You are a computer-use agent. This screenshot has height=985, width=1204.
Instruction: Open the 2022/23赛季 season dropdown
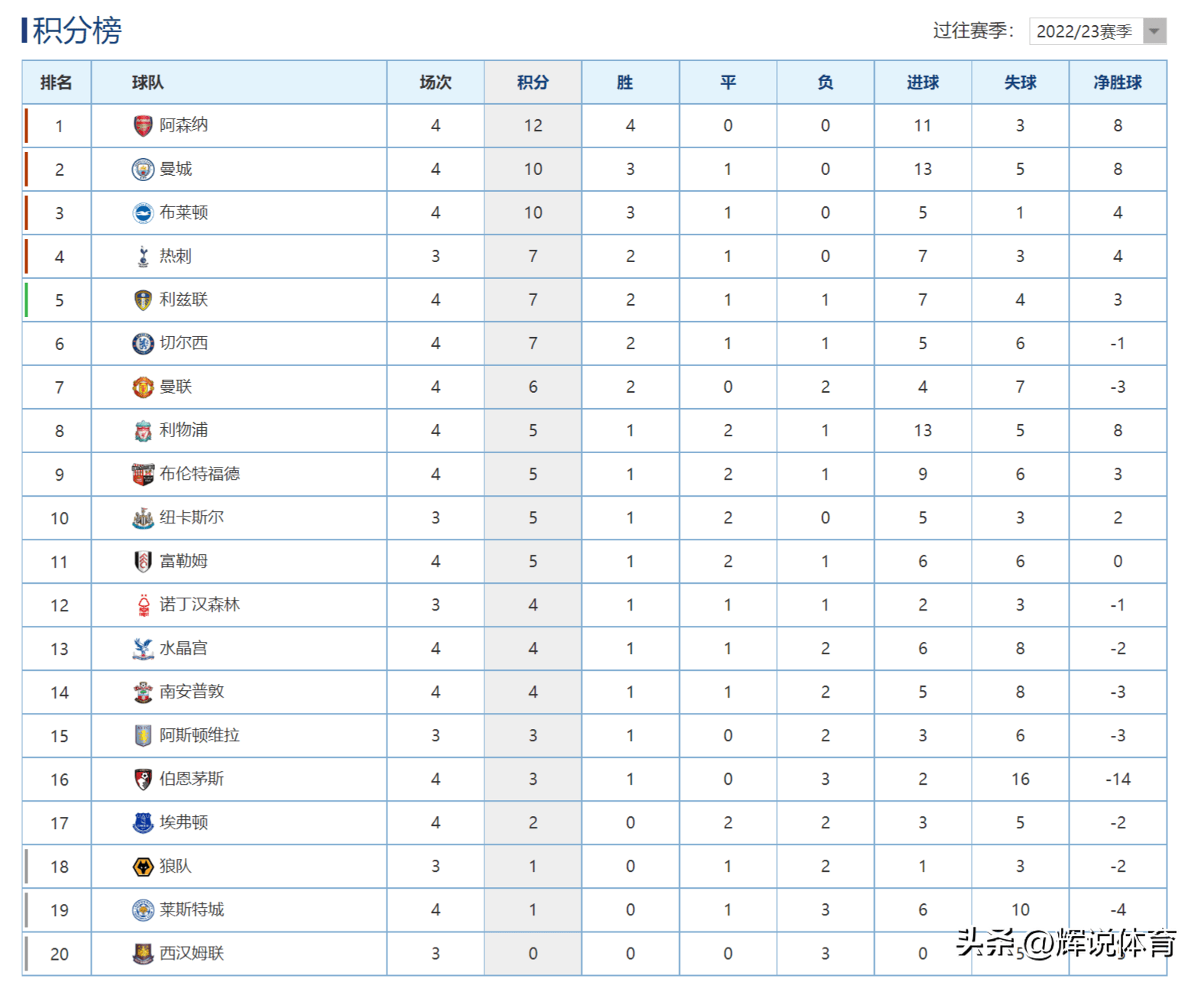coord(1097,31)
